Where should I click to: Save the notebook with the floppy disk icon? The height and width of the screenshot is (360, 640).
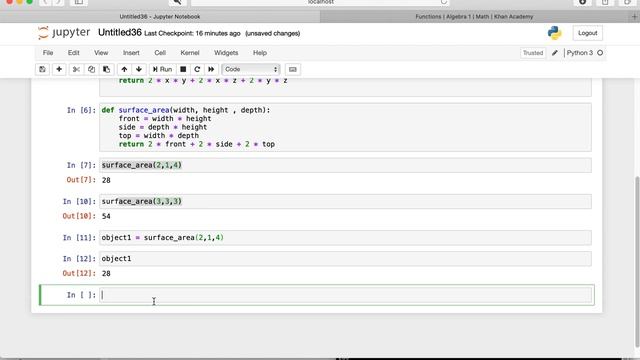(x=42, y=69)
